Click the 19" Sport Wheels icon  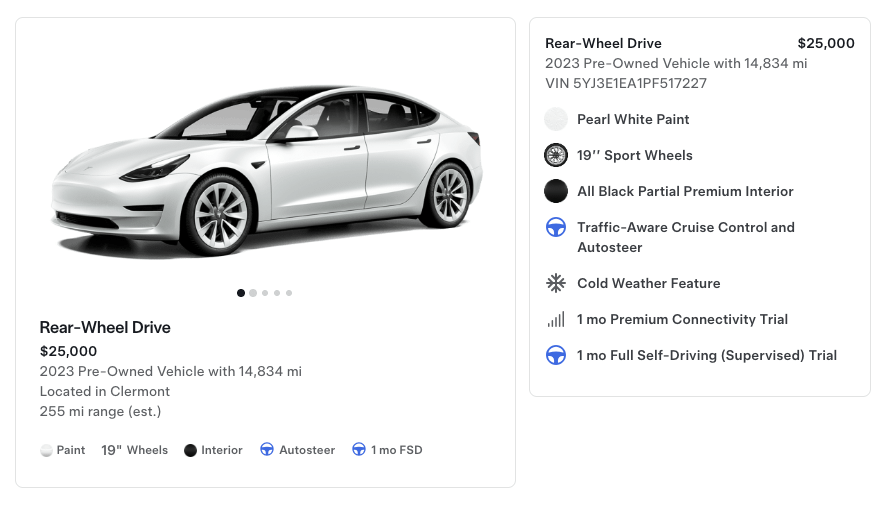(x=556, y=155)
